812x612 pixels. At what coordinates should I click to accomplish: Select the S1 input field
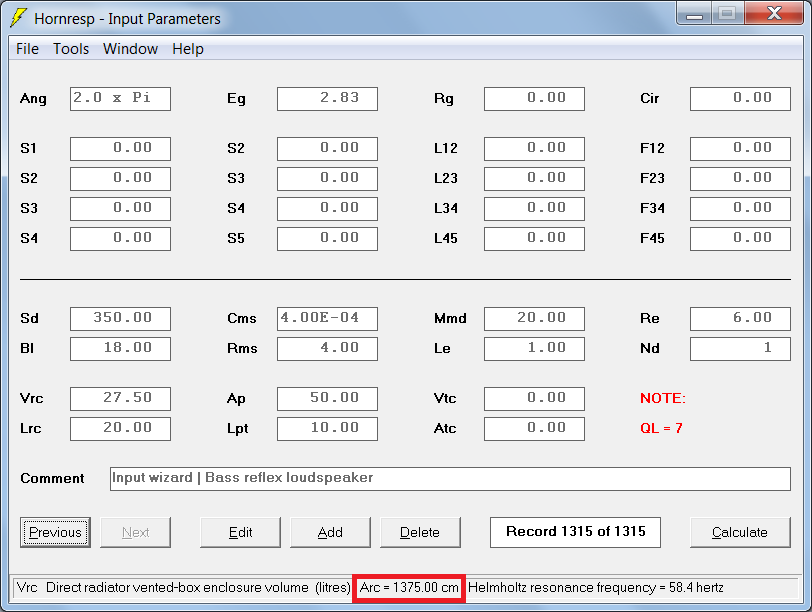120,149
